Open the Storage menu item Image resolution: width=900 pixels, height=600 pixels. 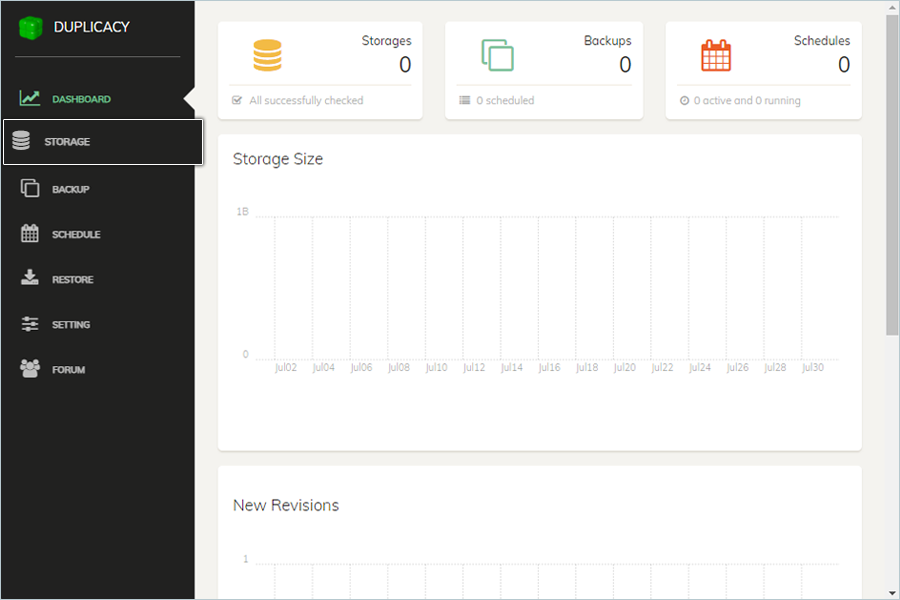coord(103,142)
